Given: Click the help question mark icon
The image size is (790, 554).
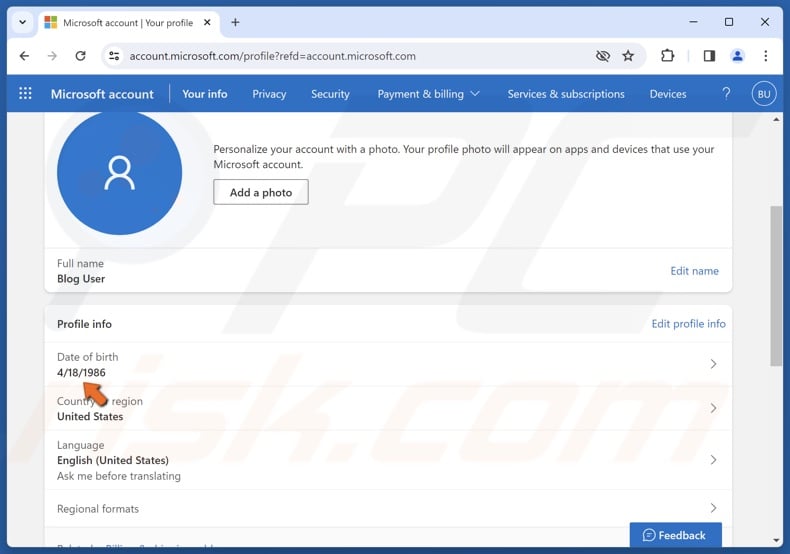Looking at the screenshot, I should [x=726, y=94].
